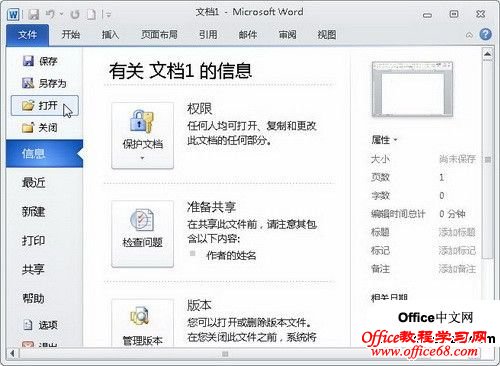Image resolution: width=500 pixels, height=366 pixels.
Task: Open the 文件 (File) tab
Action: point(27,35)
